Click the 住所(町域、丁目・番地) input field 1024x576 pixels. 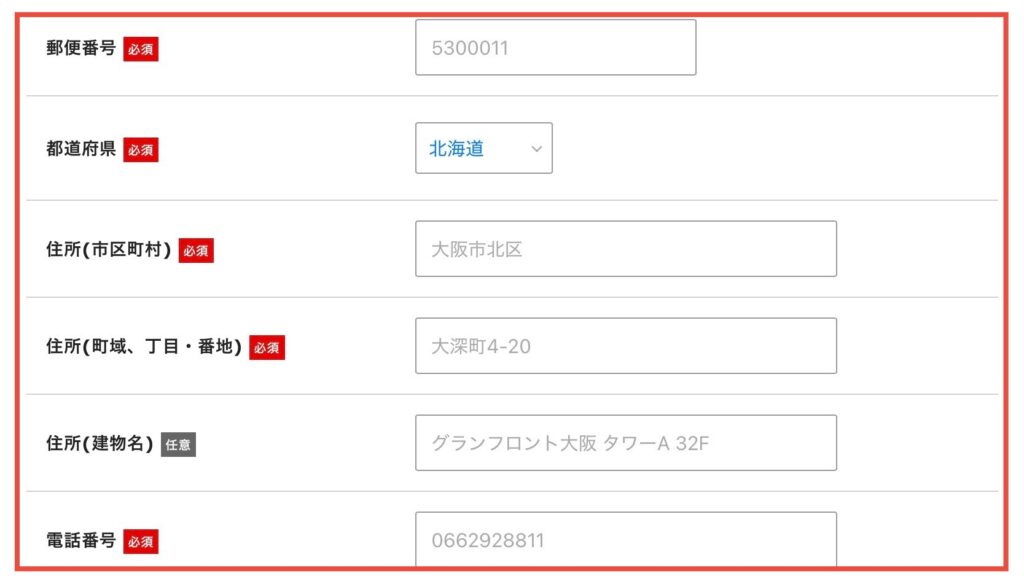click(x=626, y=346)
